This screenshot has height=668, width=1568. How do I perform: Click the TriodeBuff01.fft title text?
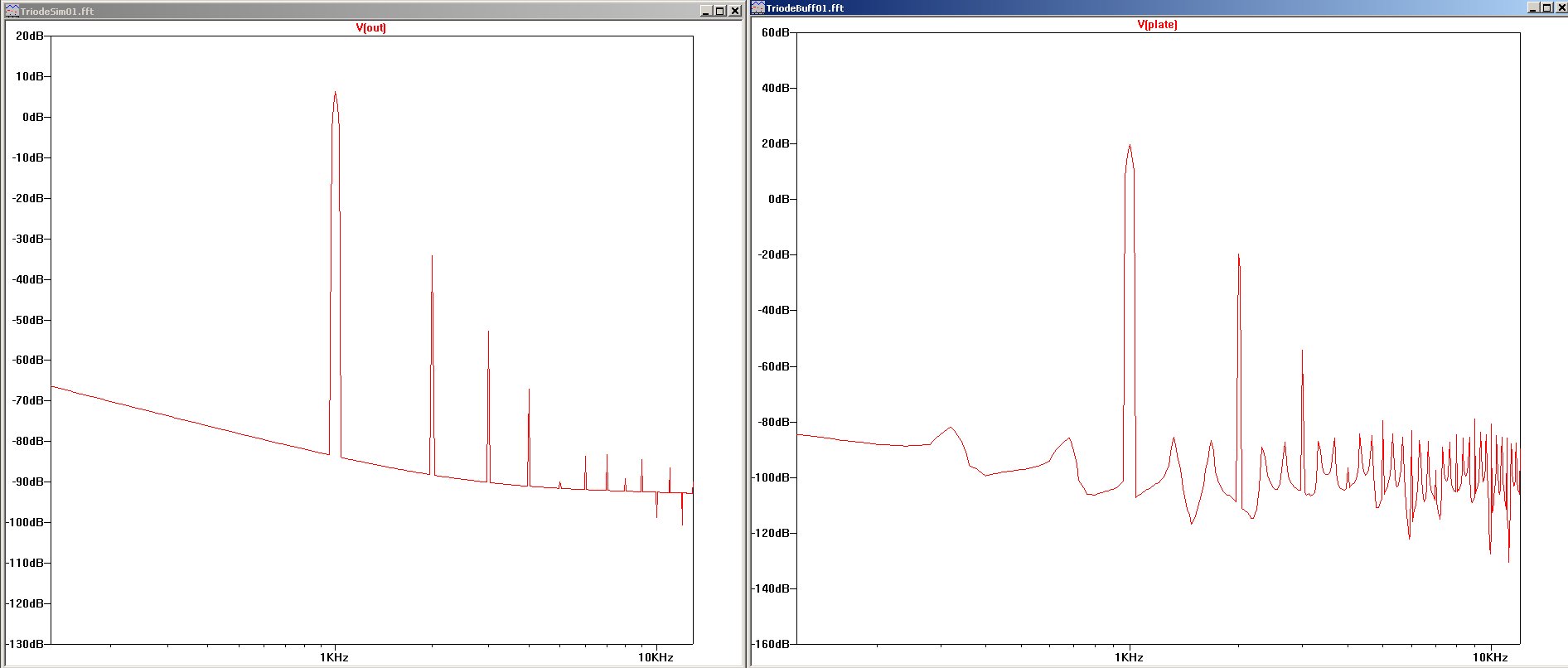805,7
